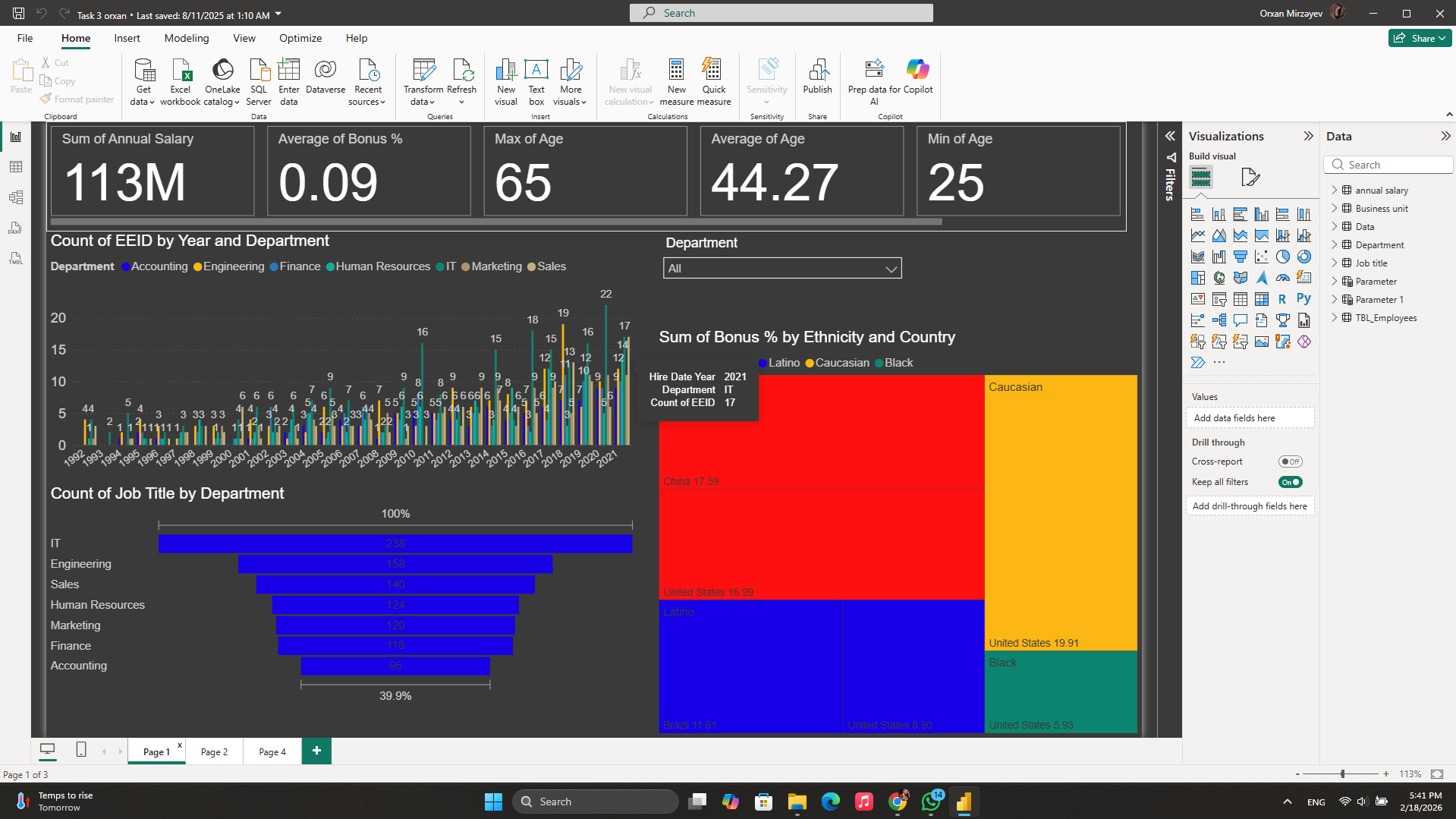Viewport: 1456px width, 819px height.
Task: Click the Publish icon in ribbon
Action: tap(817, 77)
